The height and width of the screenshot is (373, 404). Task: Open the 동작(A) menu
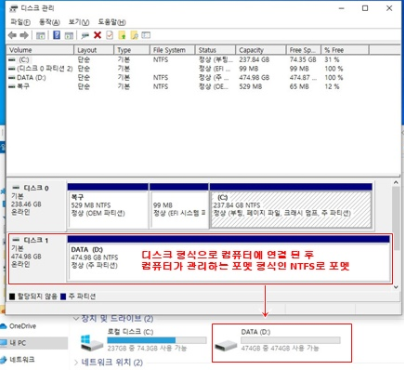point(49,22)
